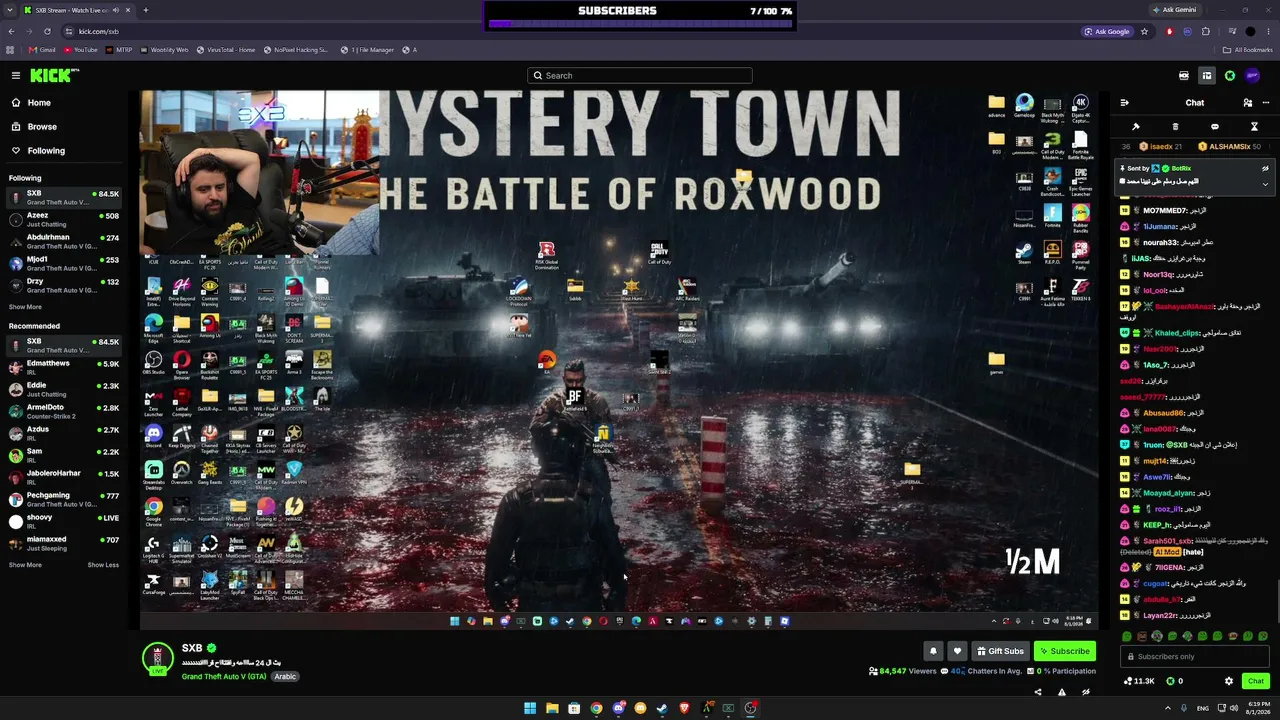Open the VirusTotal - Home bookmark
This screenshot has height=720, width=1280.
[226, 50]
